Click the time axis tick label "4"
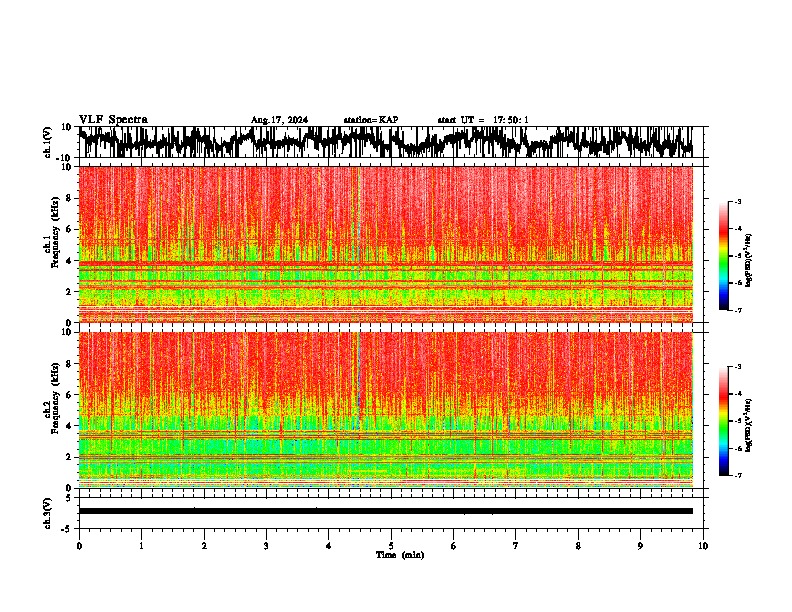792x612 pixels. [x=328, y=546]
